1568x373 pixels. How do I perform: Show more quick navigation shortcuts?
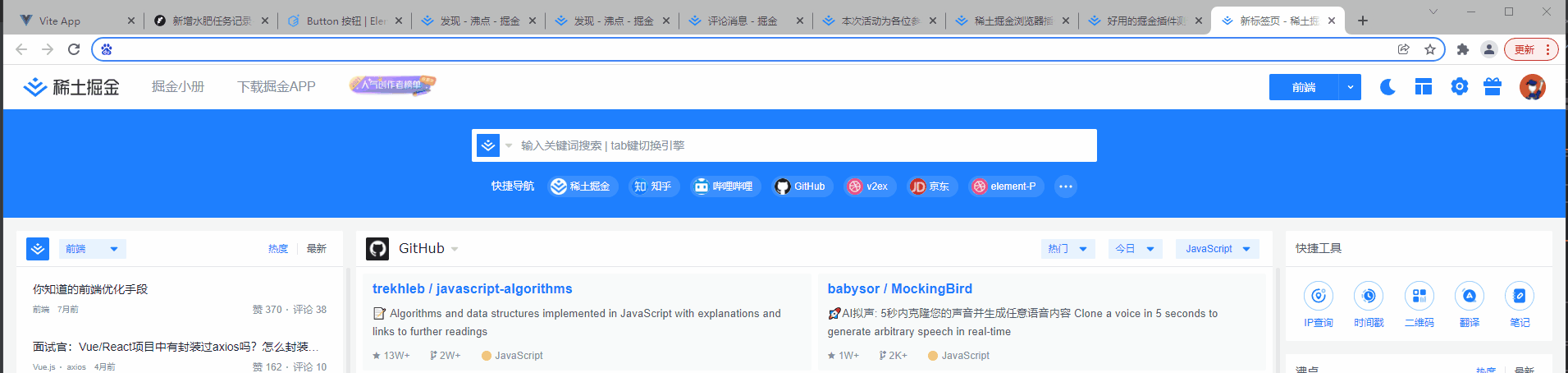click(1065, 186)
